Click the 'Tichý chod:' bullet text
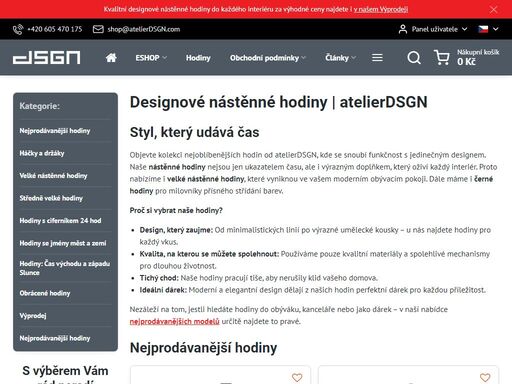 coord(159,278)
